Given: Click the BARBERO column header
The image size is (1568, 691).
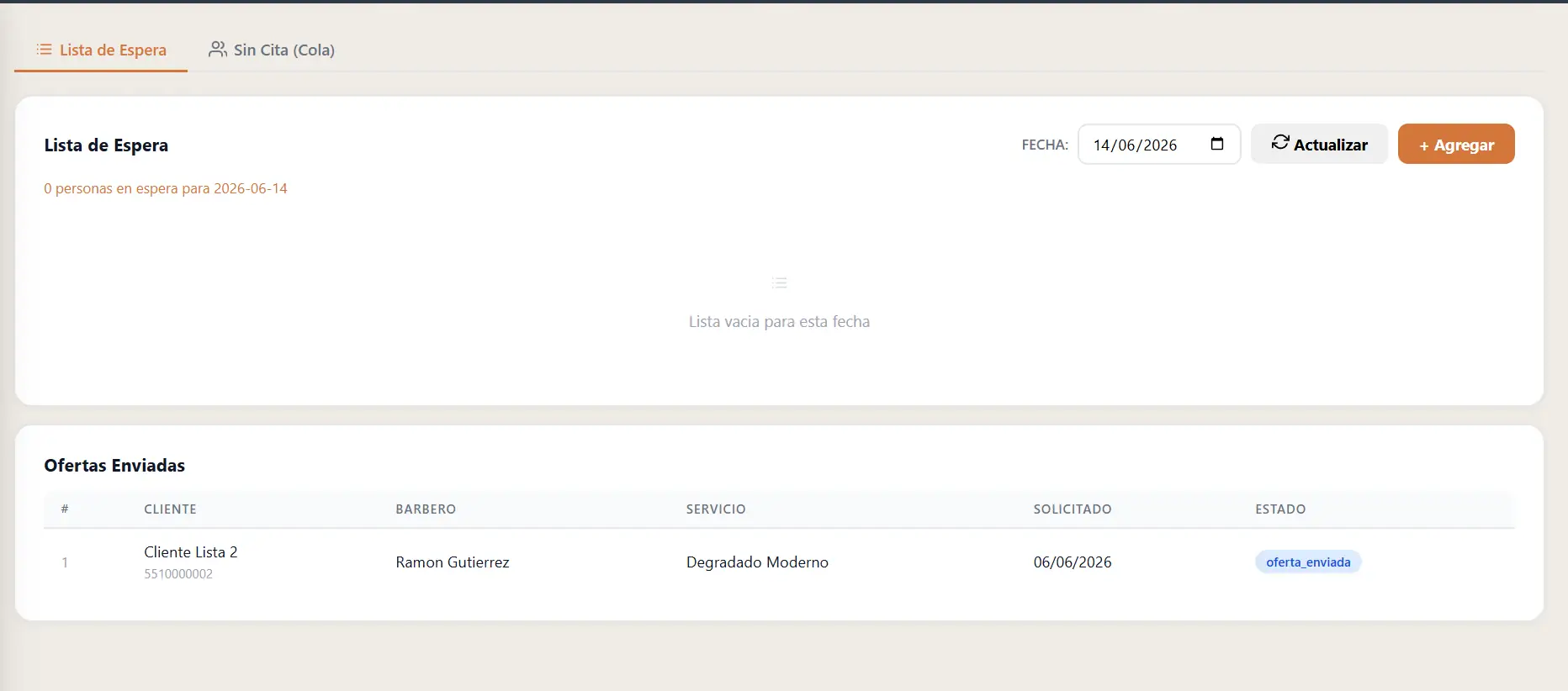Looking at the screenshot, I should click(x=426, y=509).
